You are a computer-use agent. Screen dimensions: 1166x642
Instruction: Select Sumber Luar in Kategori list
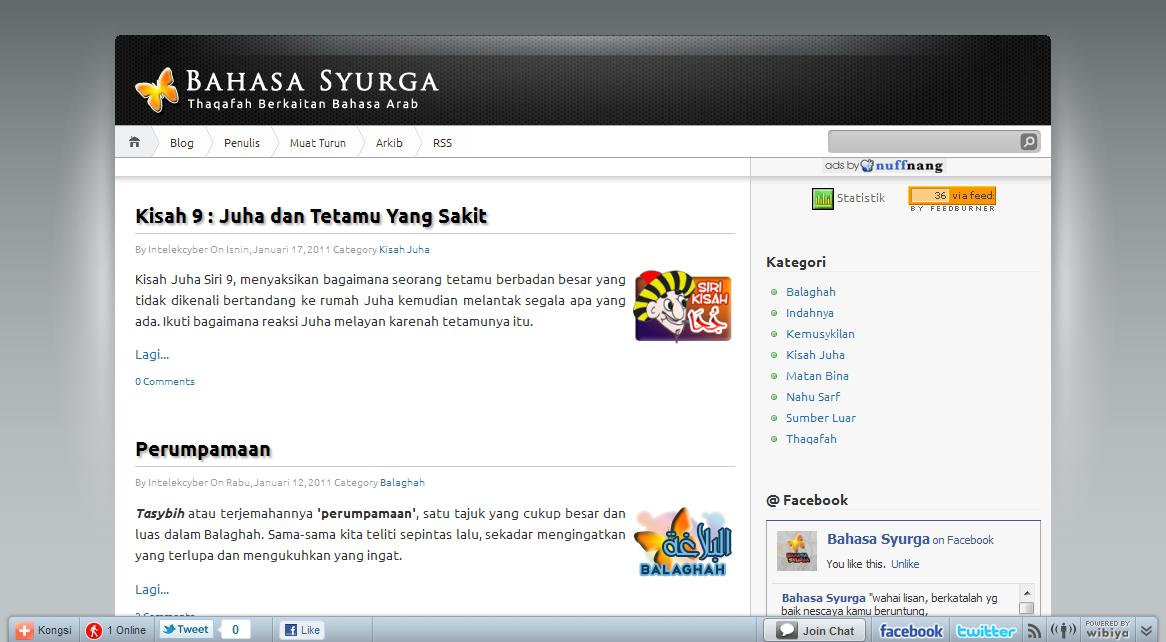pyautogui.click(x=821, y=417)
